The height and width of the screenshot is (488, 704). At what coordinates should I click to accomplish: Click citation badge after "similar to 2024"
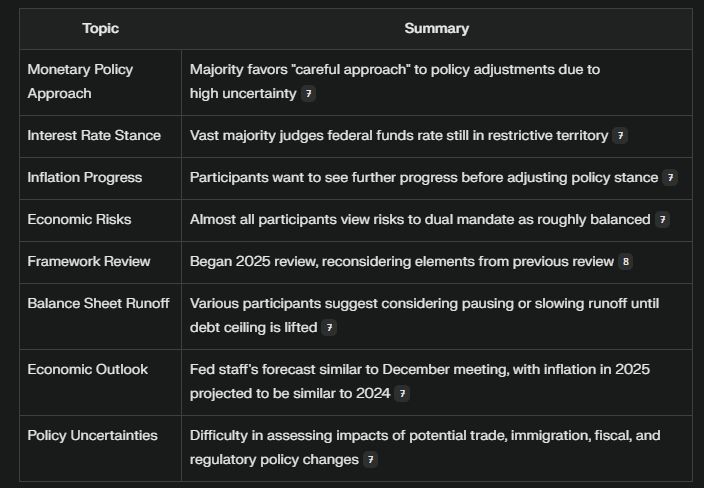coord(402,394)
